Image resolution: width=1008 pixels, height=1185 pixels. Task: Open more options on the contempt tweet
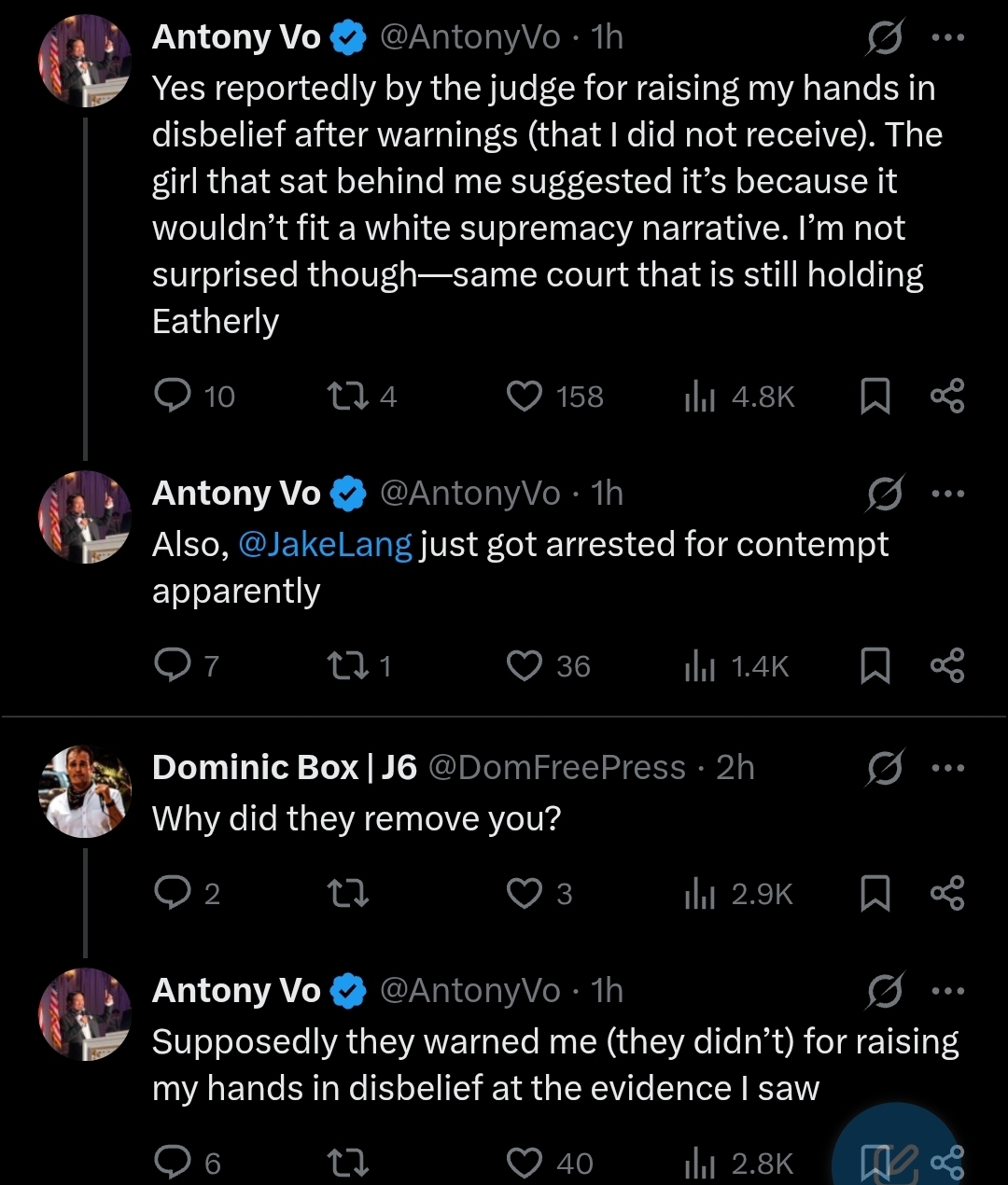pyautogui.click(x=948, y=494)
